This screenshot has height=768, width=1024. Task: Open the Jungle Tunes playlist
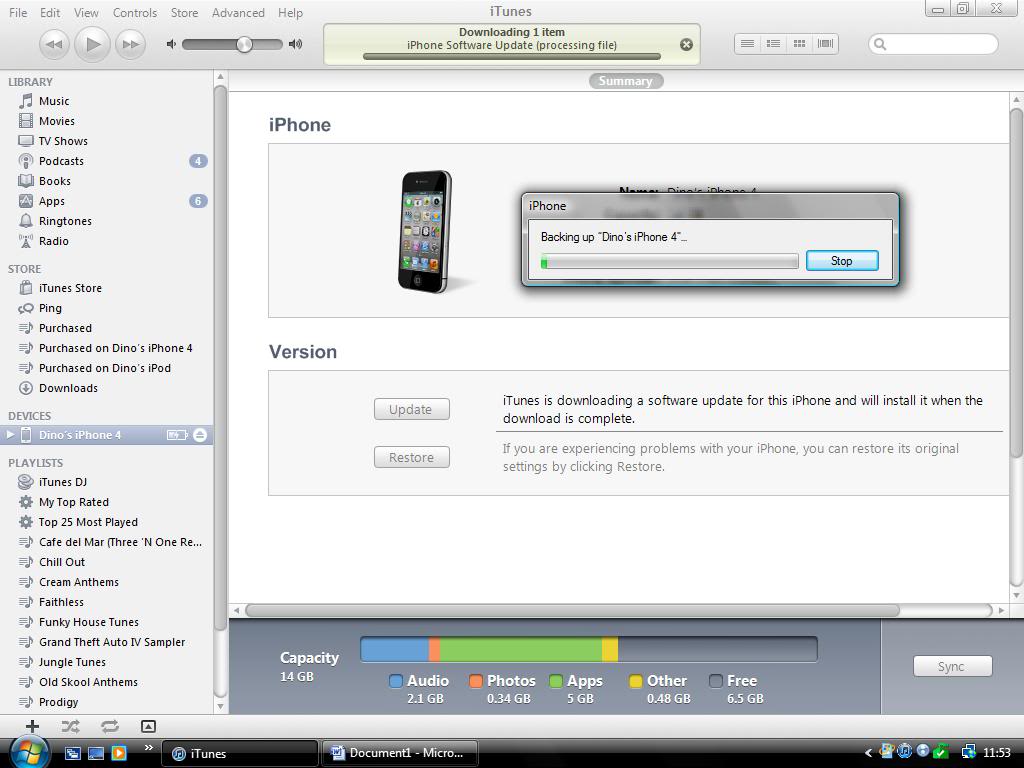pos(72,662)
